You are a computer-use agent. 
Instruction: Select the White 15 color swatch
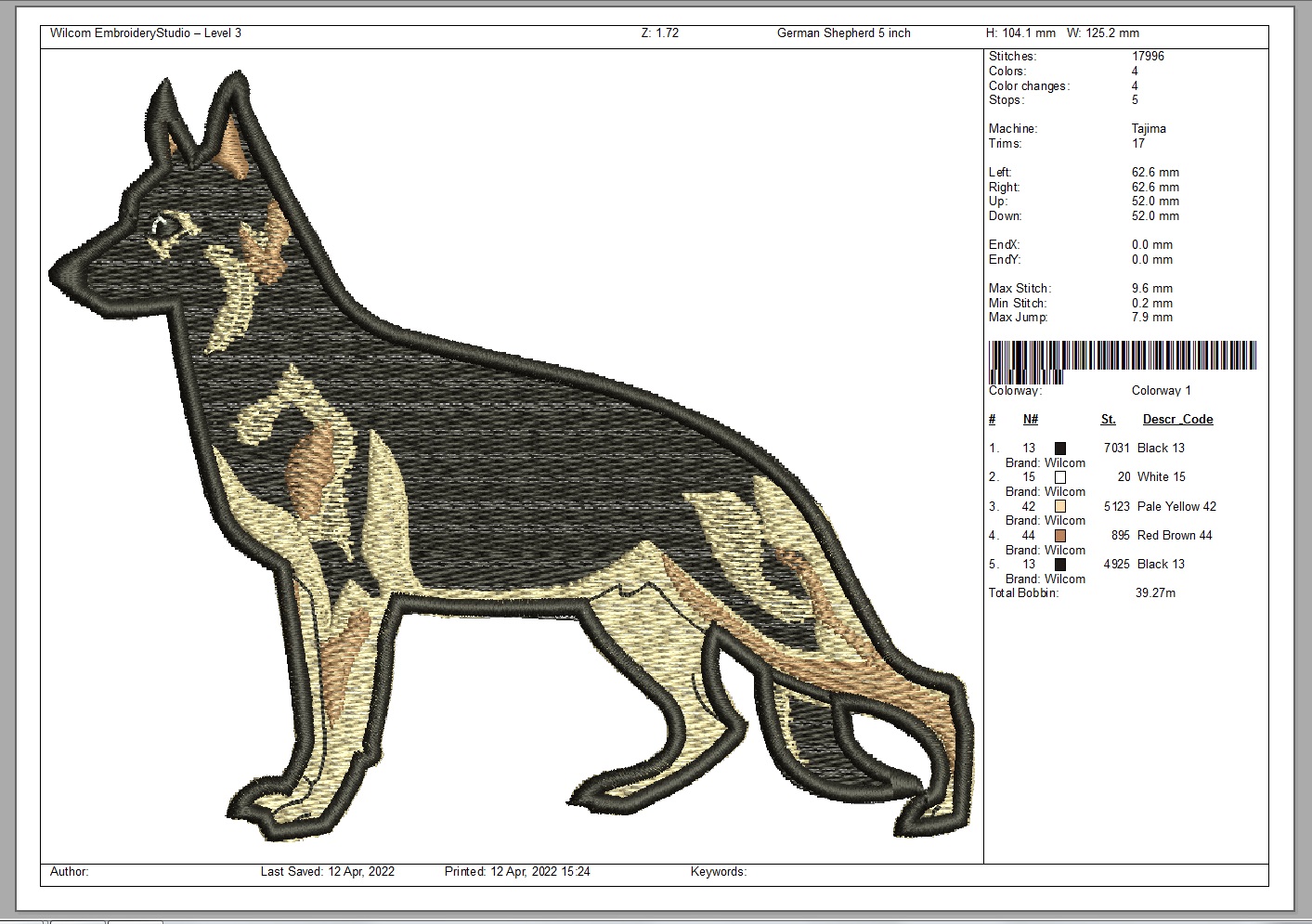point(1059,477)
